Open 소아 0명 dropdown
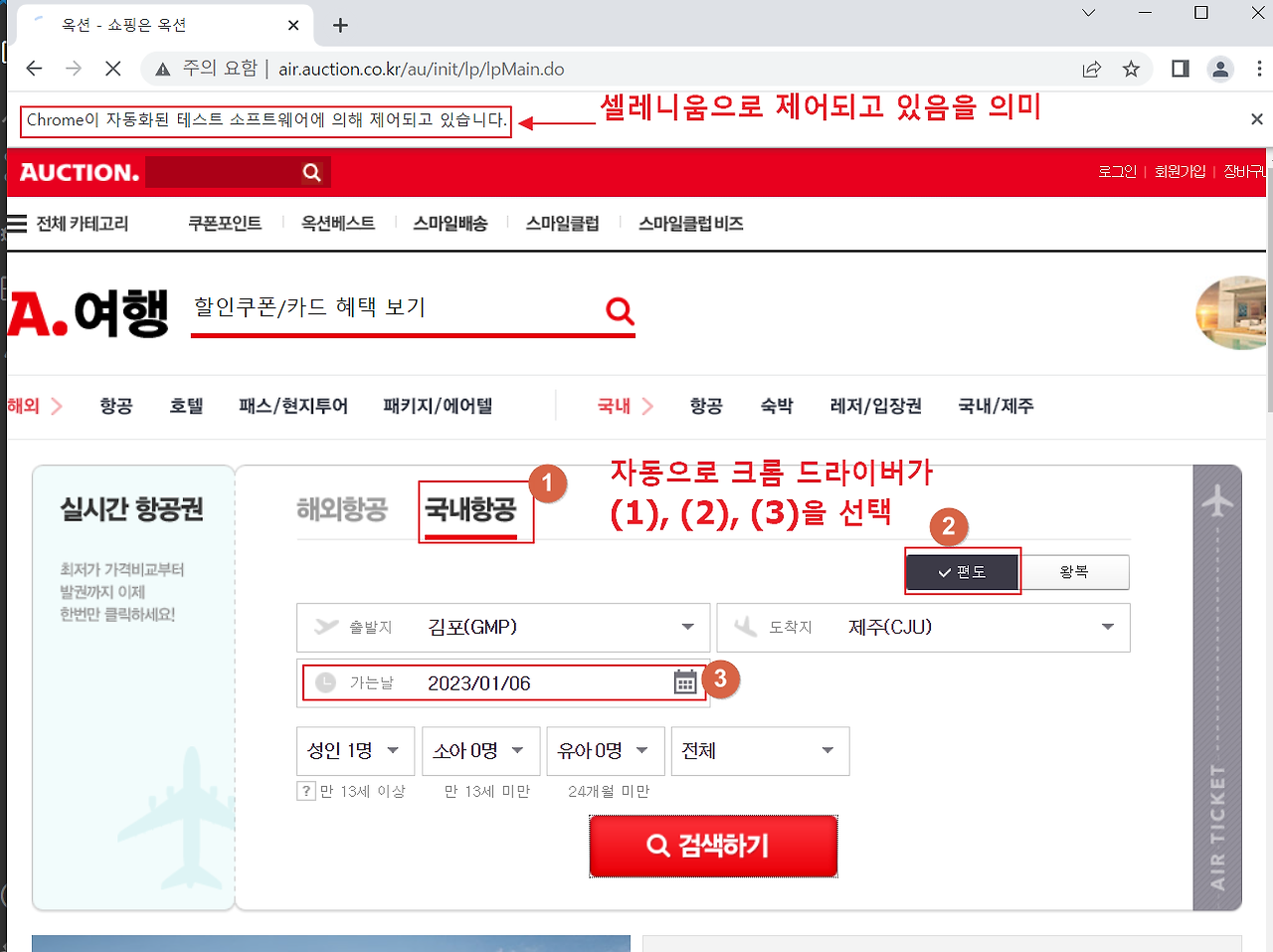Screen dimensions: 1273x952 tap(481, 751)
